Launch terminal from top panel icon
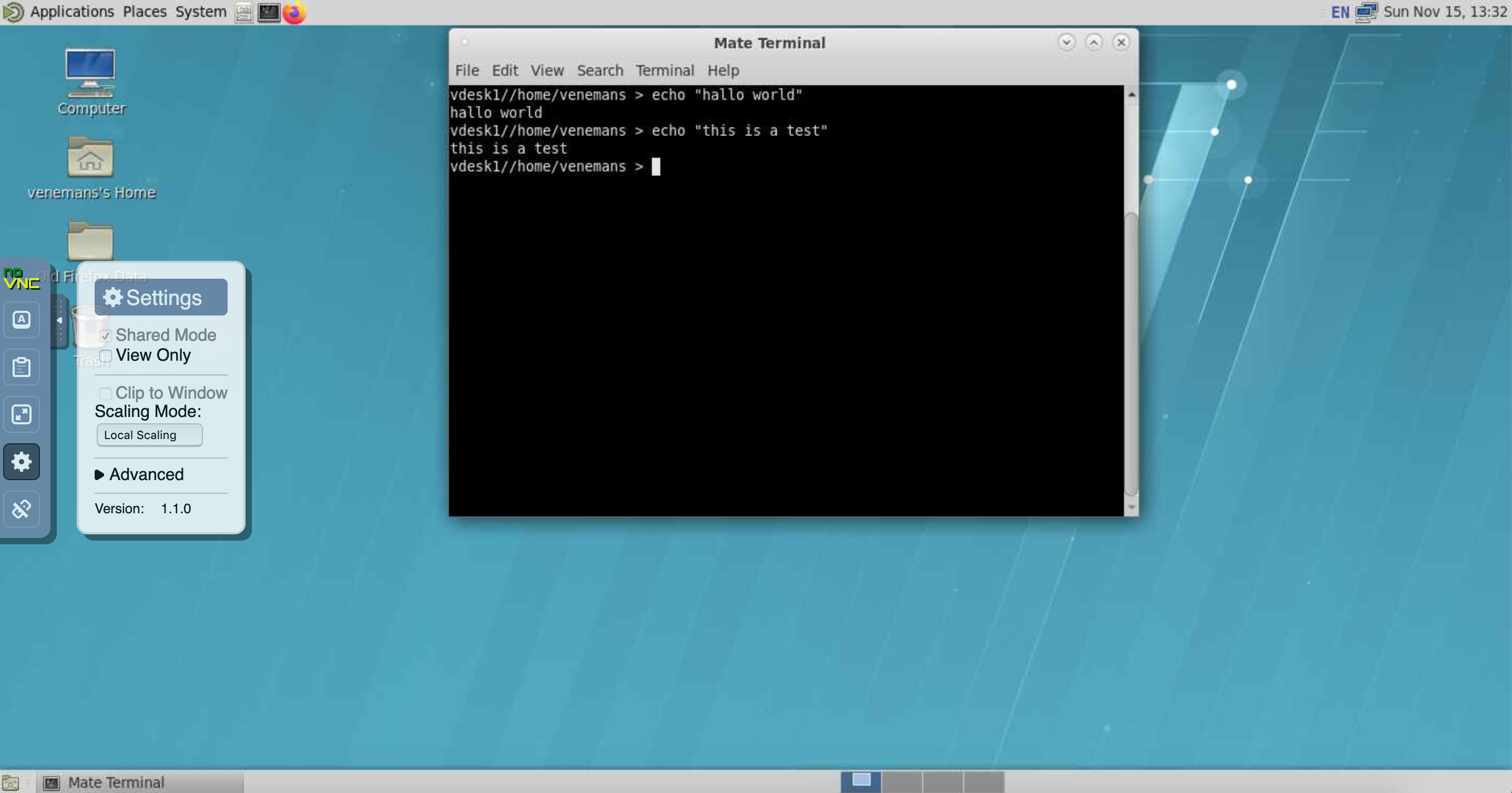The height and width of the screenshot is (793, 1512). point(269,12)
